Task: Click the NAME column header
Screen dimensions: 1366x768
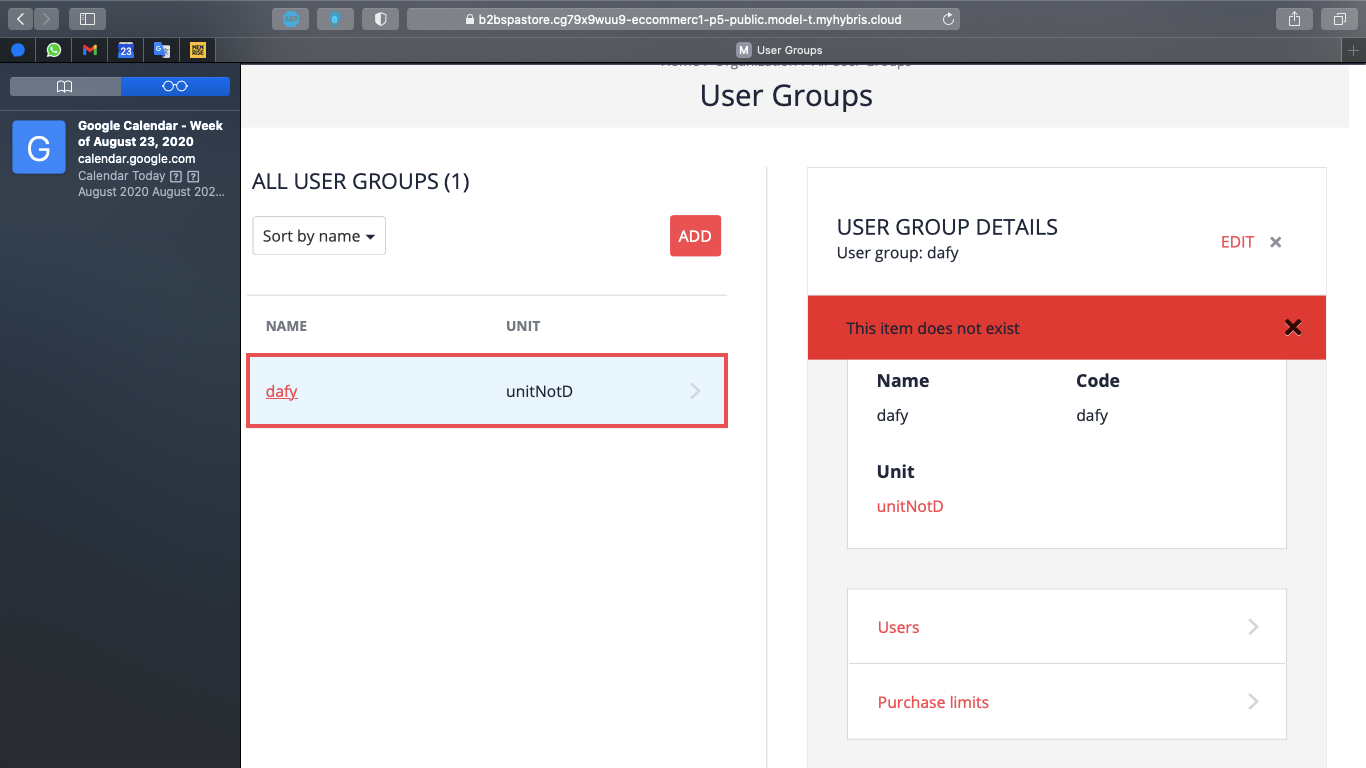Action: [286, 326]
